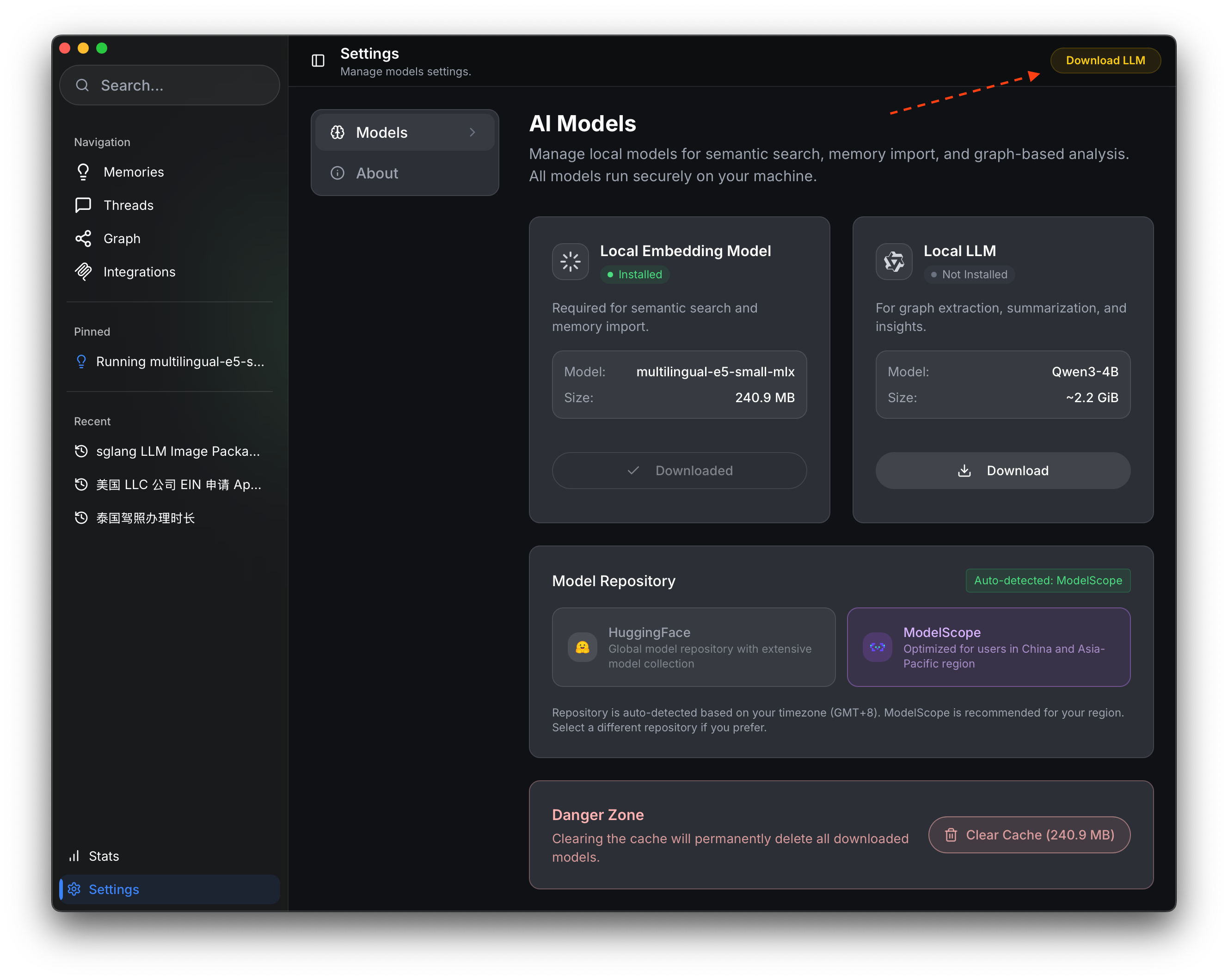Click the Downloaded embedding model button
This screenshot has height=980, width=1228.
pos(680,471)
